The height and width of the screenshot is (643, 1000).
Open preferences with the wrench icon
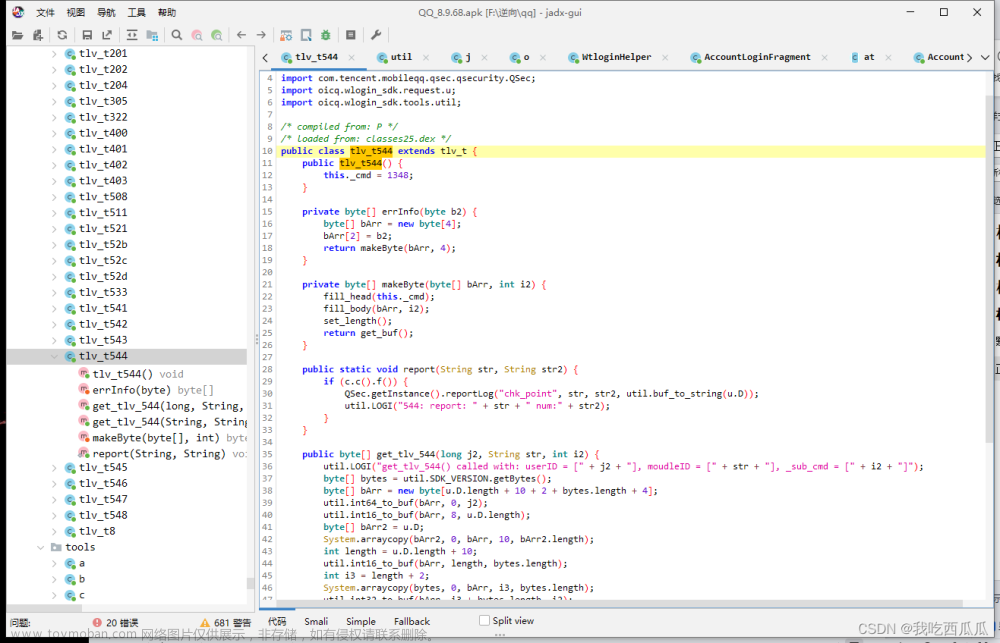pyautogui.click(x=376, y=35)
